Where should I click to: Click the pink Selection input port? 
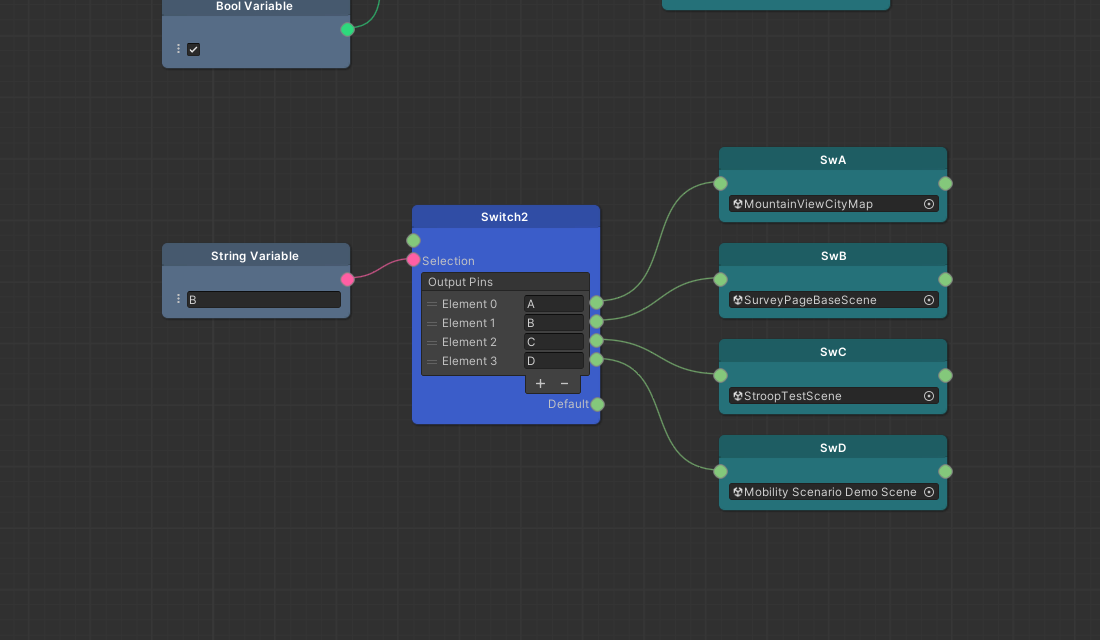click(413, 260)
